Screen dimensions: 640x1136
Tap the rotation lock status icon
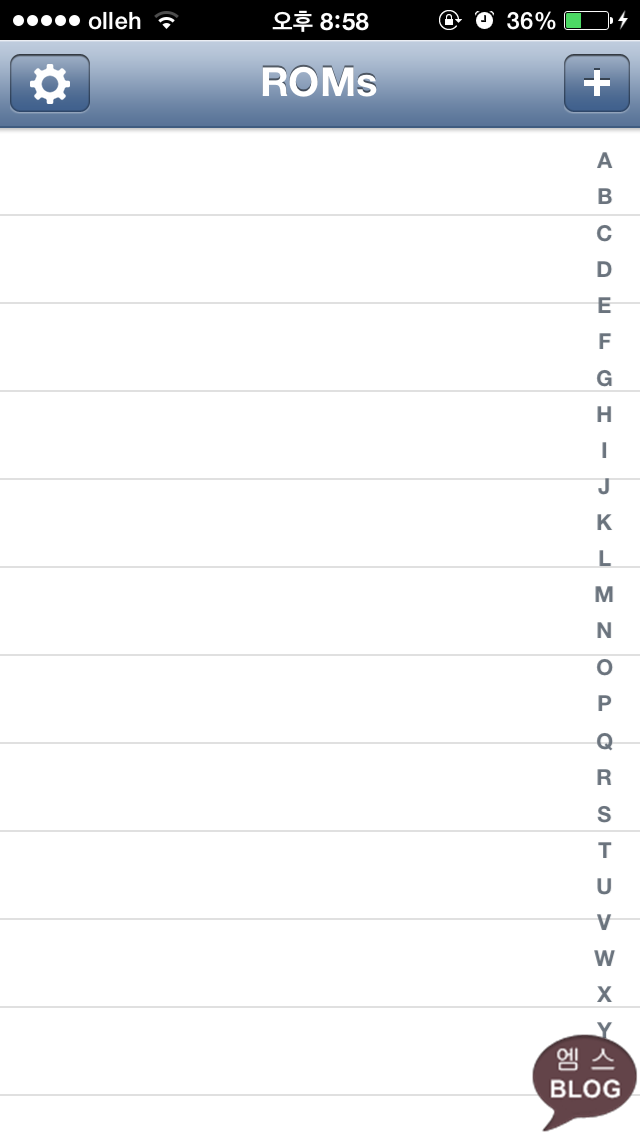[x=449, y=20]
